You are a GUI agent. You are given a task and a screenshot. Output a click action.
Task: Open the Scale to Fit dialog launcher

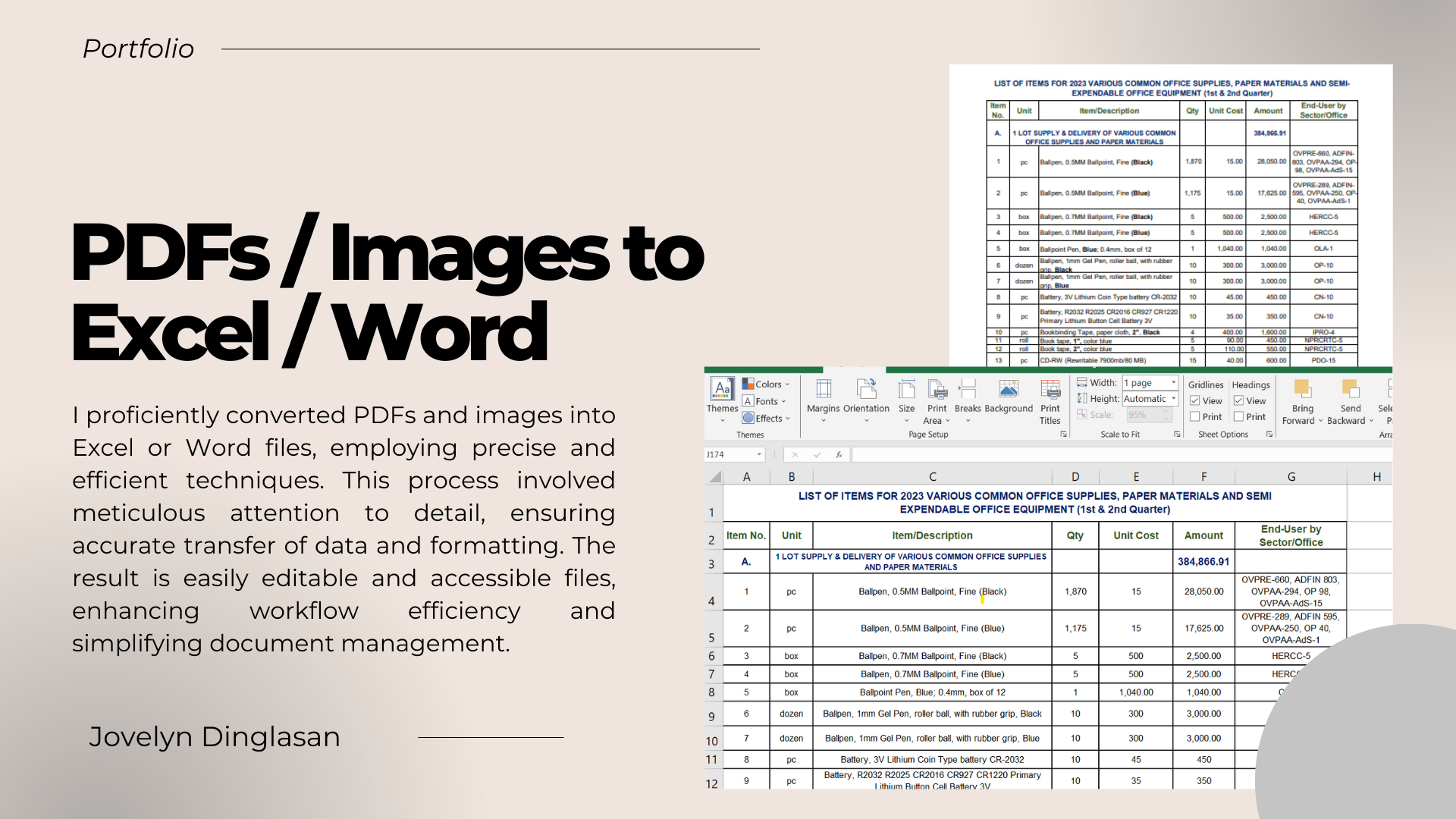click(1177, 435)
